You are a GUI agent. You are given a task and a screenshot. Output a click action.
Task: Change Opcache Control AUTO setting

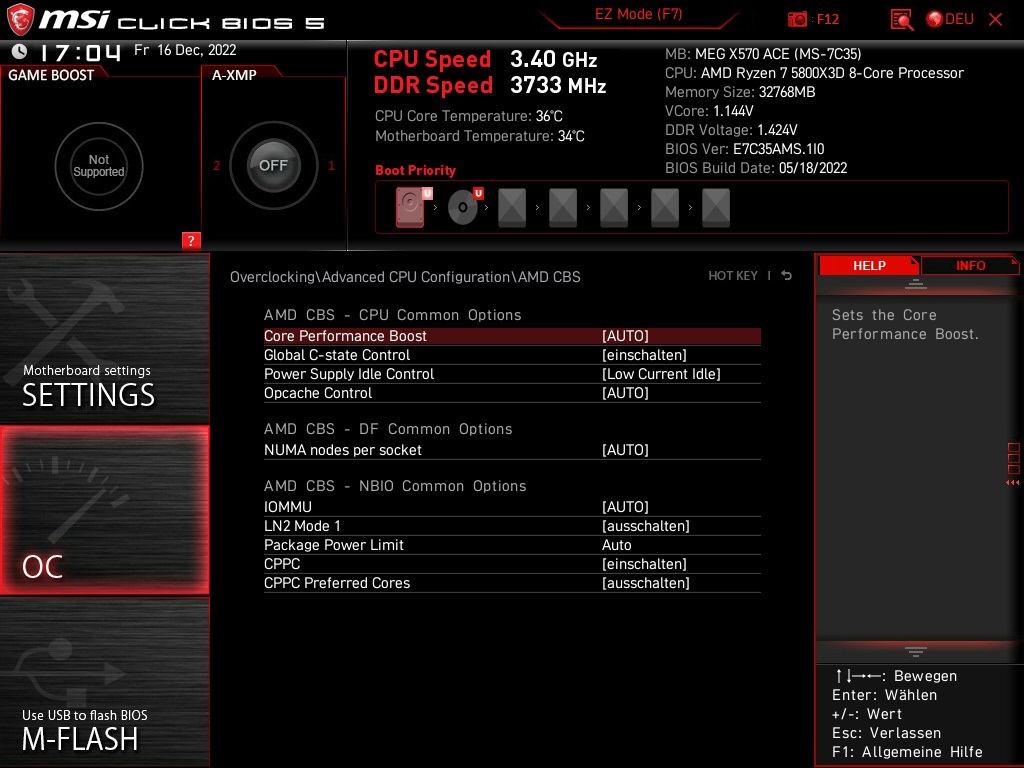click(x=625, y=392)
